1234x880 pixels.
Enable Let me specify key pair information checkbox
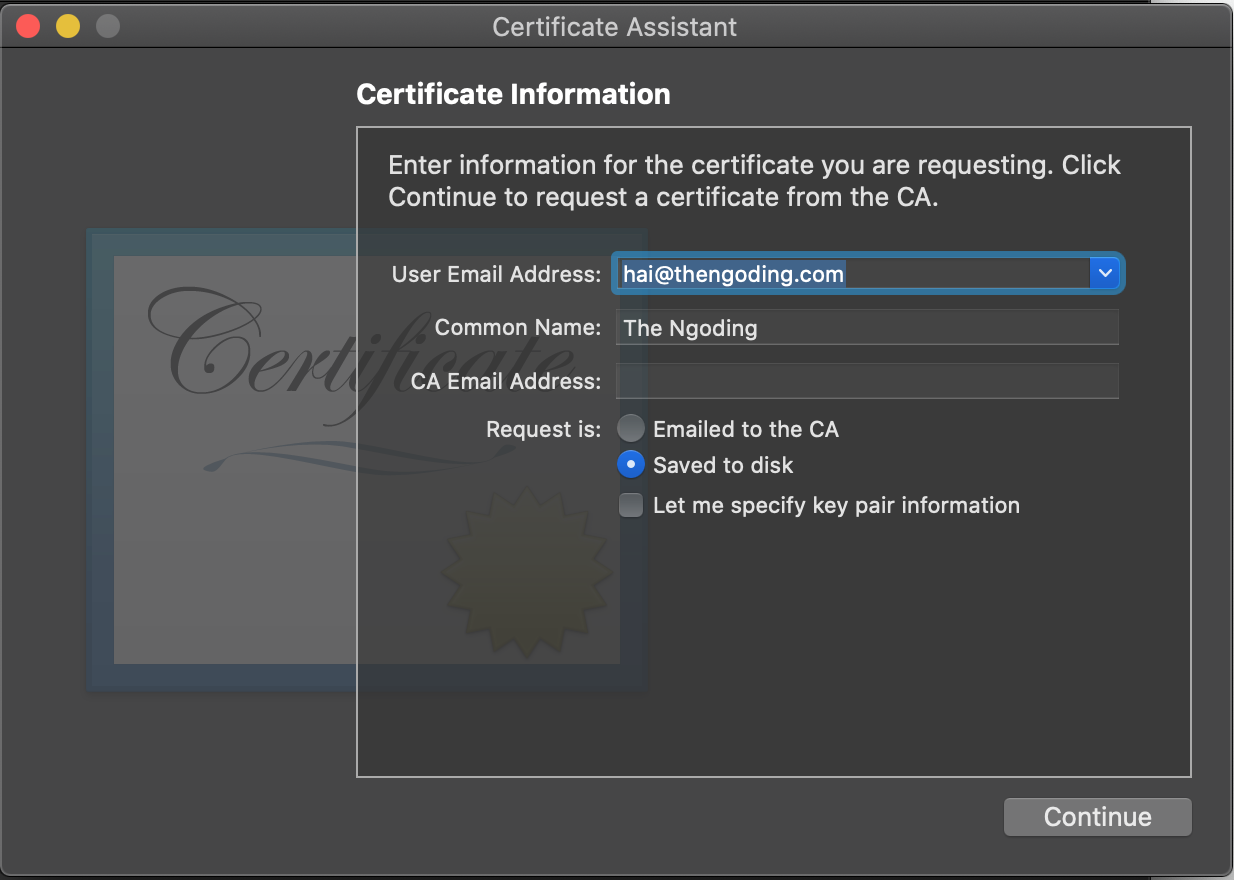pyautogui.click(x=631, y=505)
